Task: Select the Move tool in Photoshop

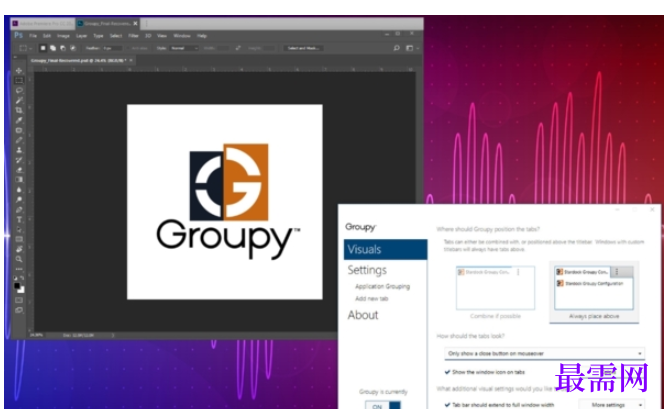Action: [x=19, y=70]
